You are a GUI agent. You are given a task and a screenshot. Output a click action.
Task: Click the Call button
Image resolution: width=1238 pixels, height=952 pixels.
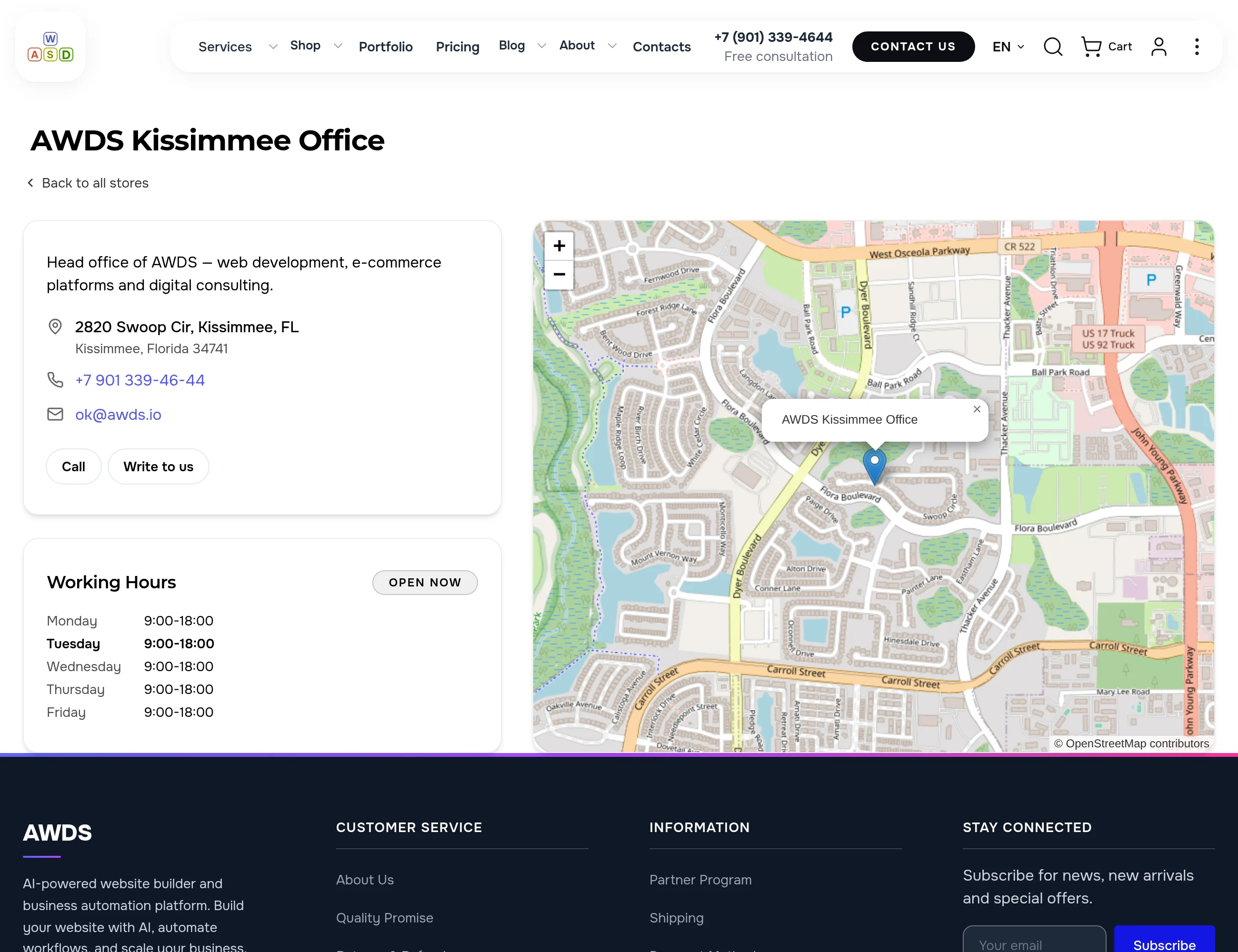[x=74, y=466]
